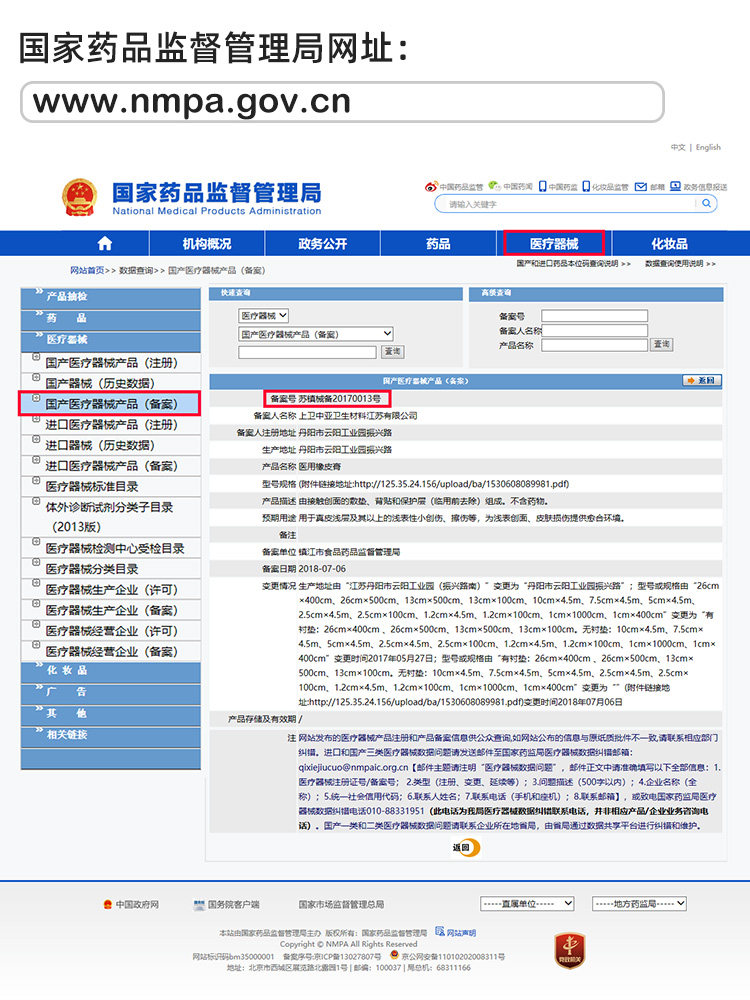
Task: Collapse the 医疗器械 sidebar section
Action: pyautogui.click(x=110, y=340)
